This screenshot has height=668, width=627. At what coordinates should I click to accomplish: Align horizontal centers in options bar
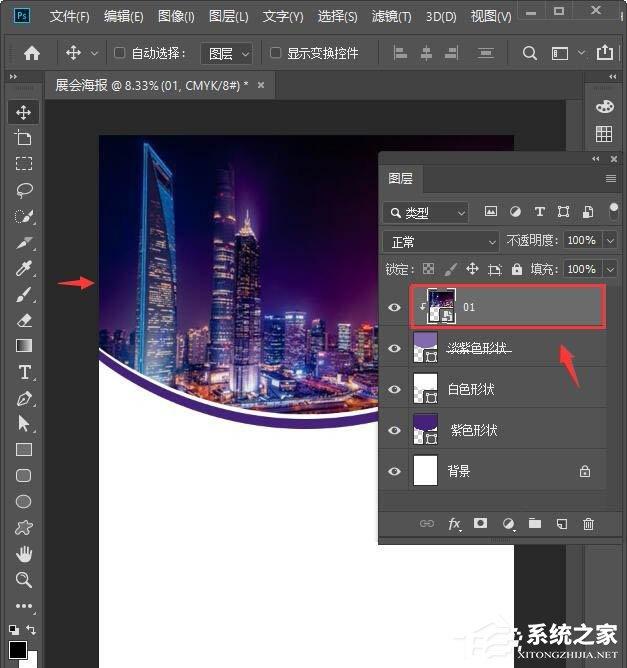pyautogui.click(x=426, y=53)
